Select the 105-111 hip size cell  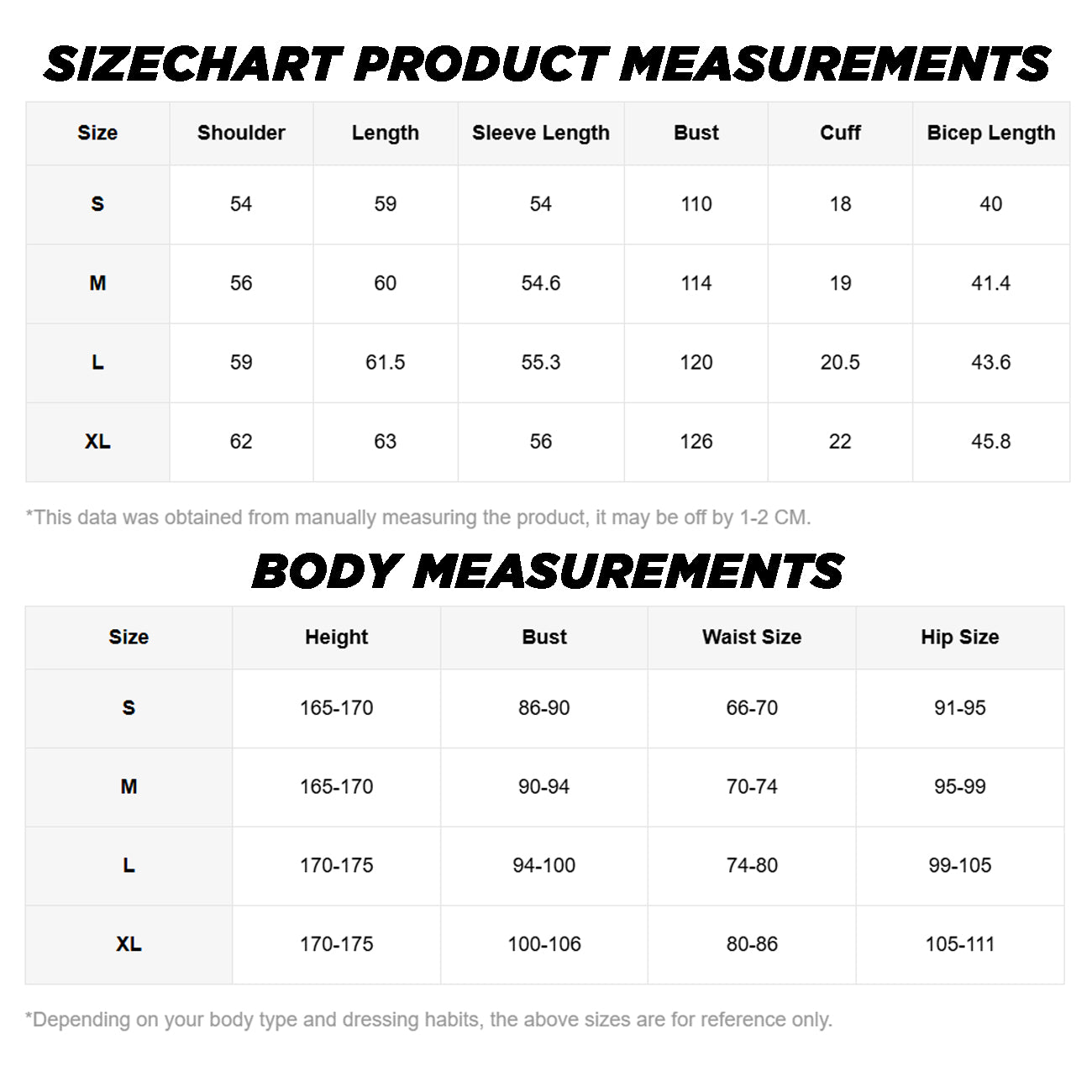[959, 944]
